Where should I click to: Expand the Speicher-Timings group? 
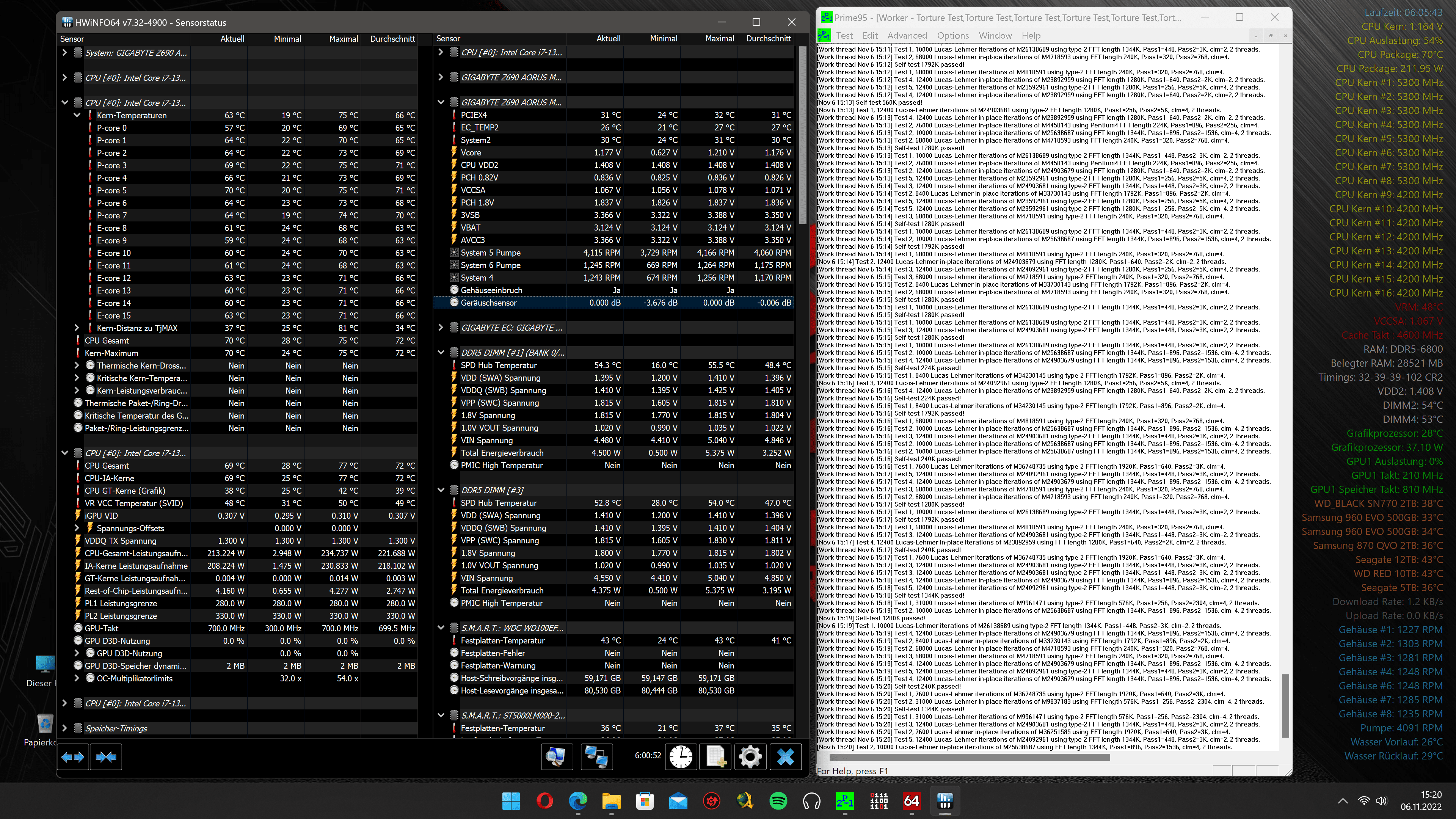64,728
